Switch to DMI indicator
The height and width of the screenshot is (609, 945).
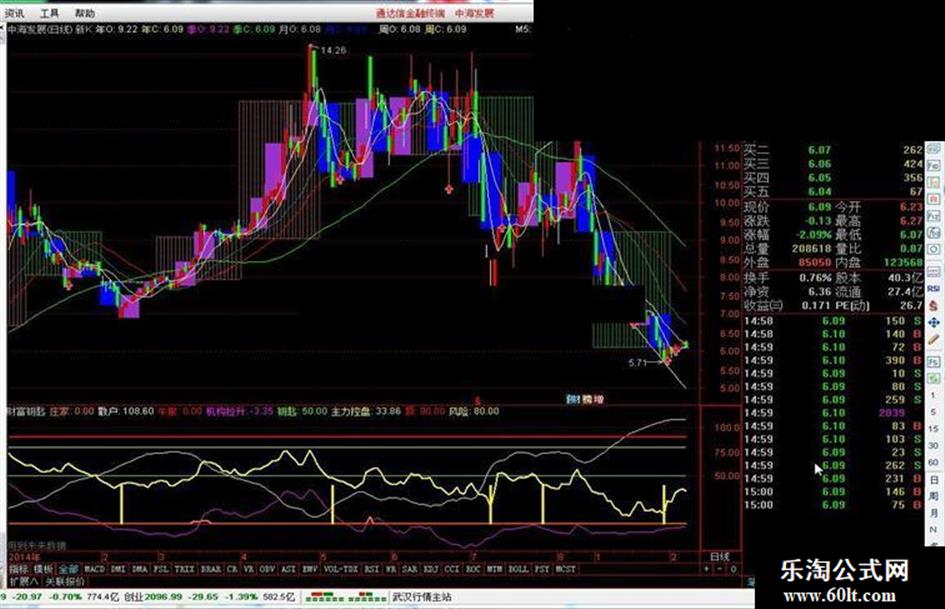coord(118,569)
